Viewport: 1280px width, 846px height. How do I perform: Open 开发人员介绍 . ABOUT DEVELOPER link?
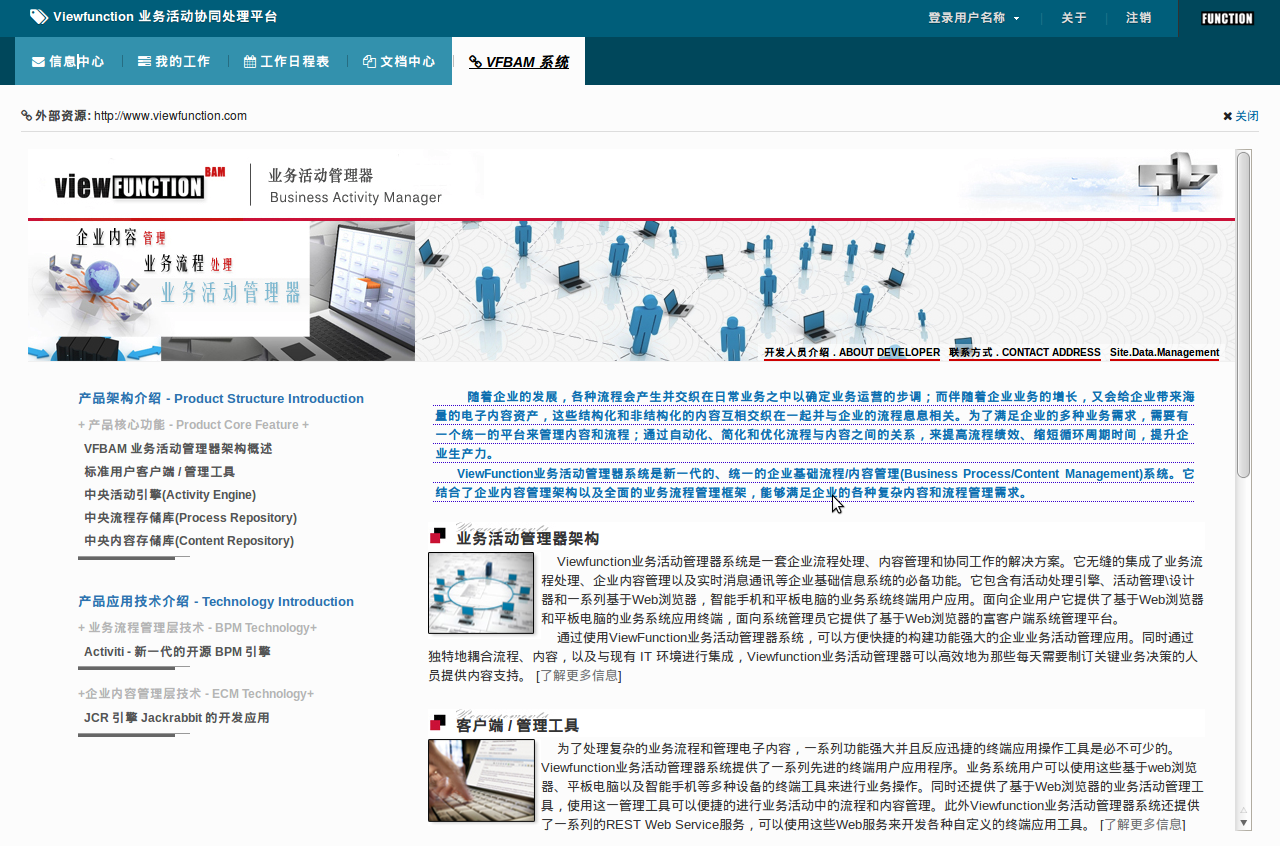[852, 352]
